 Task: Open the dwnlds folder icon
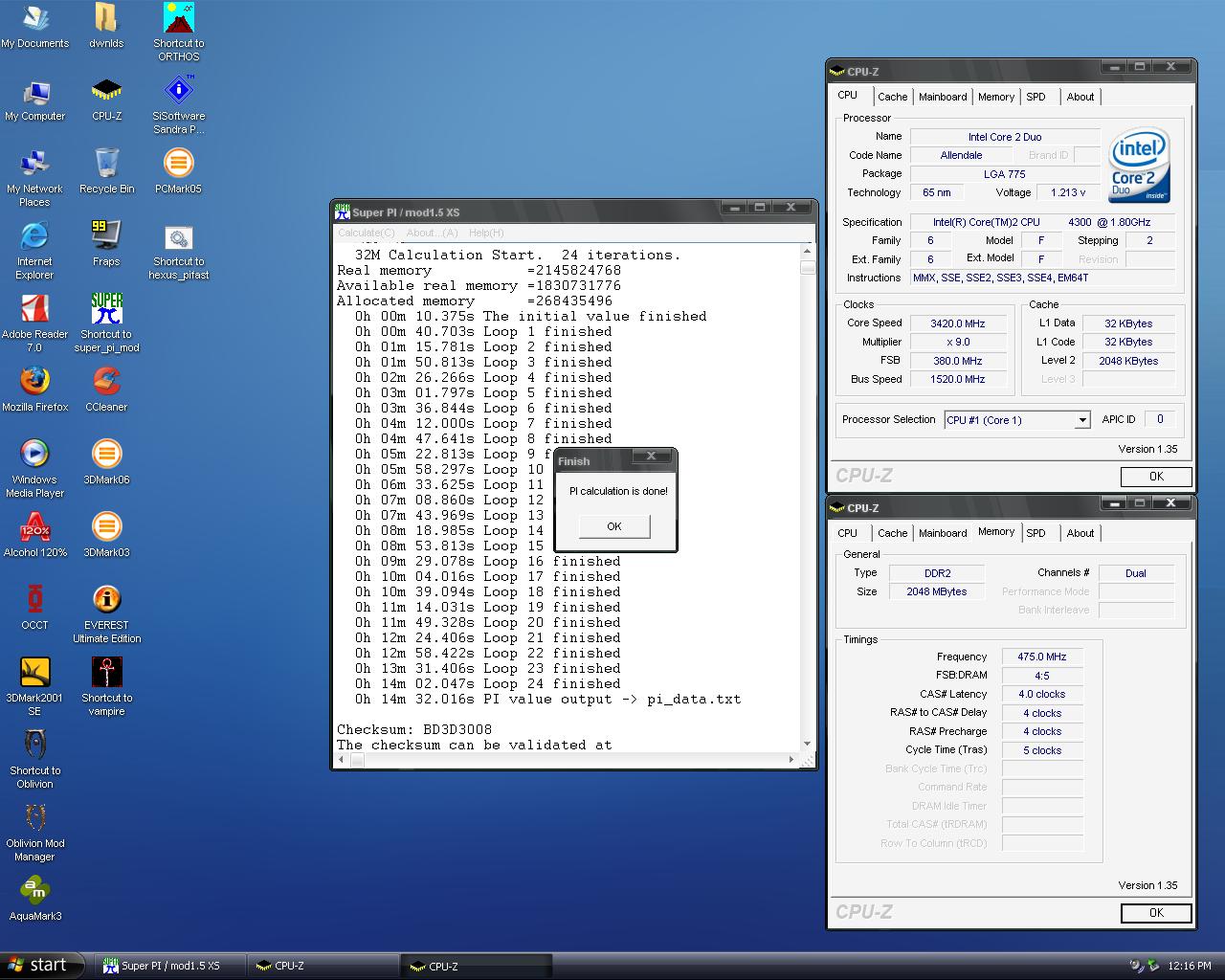tap(106, 26)
